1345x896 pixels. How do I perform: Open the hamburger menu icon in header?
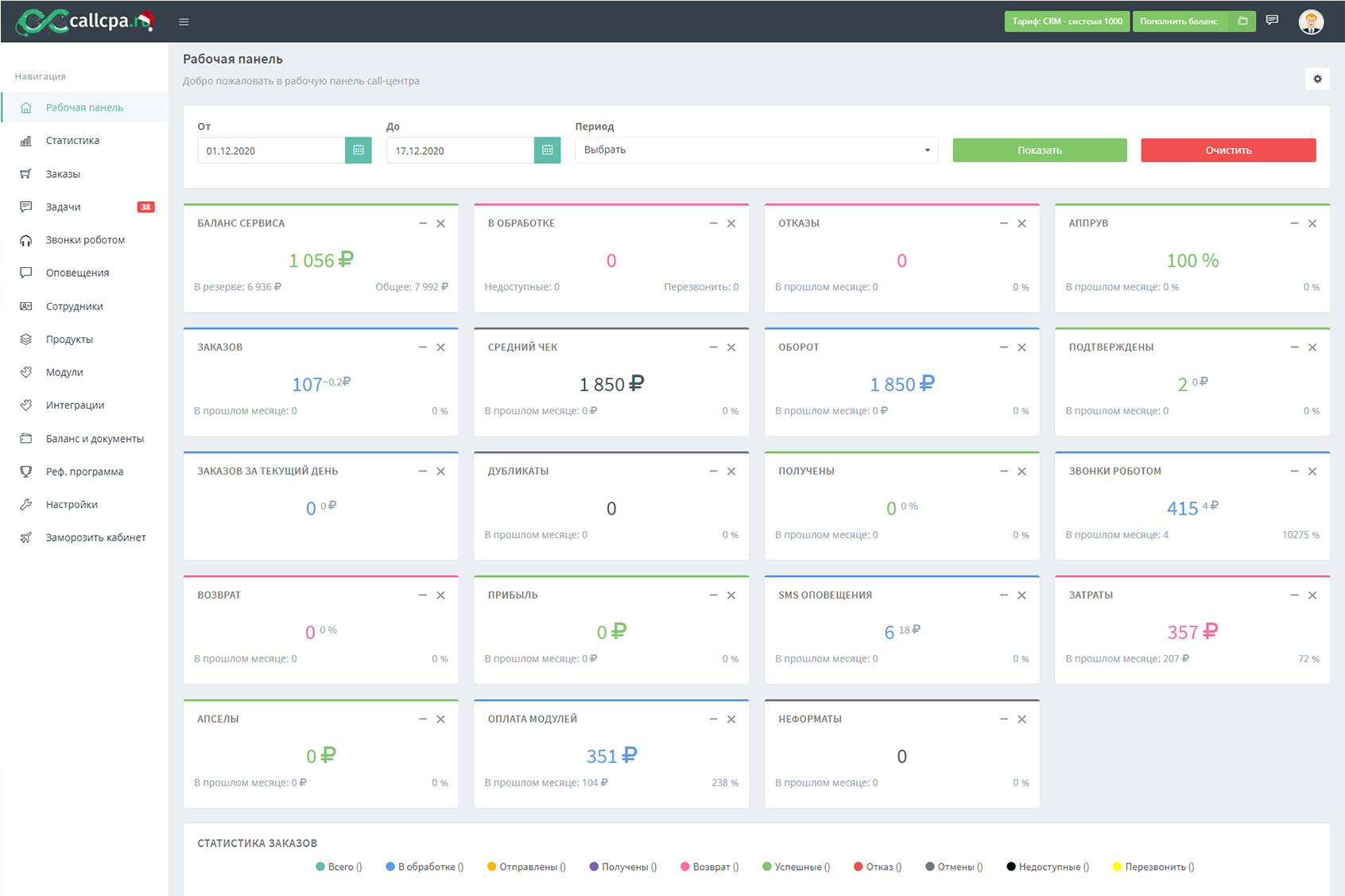(x=184, y=21)
